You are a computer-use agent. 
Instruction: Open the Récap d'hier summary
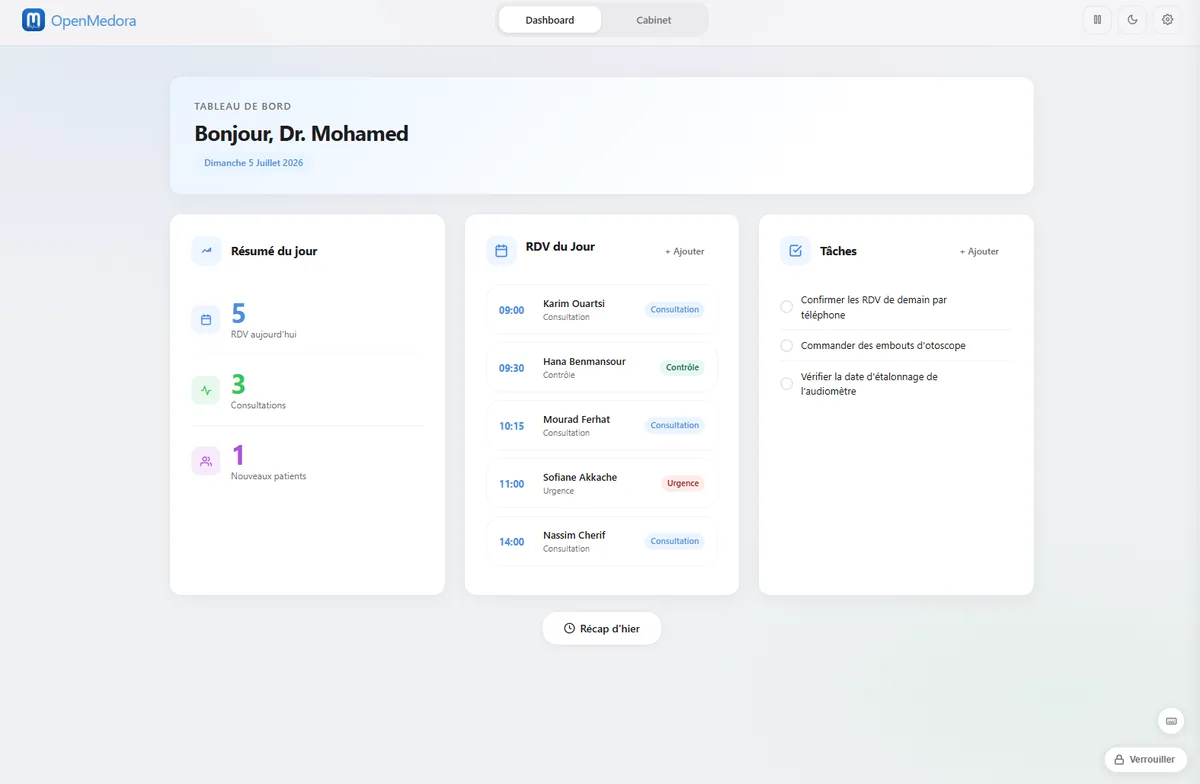[x=602, y=629]
